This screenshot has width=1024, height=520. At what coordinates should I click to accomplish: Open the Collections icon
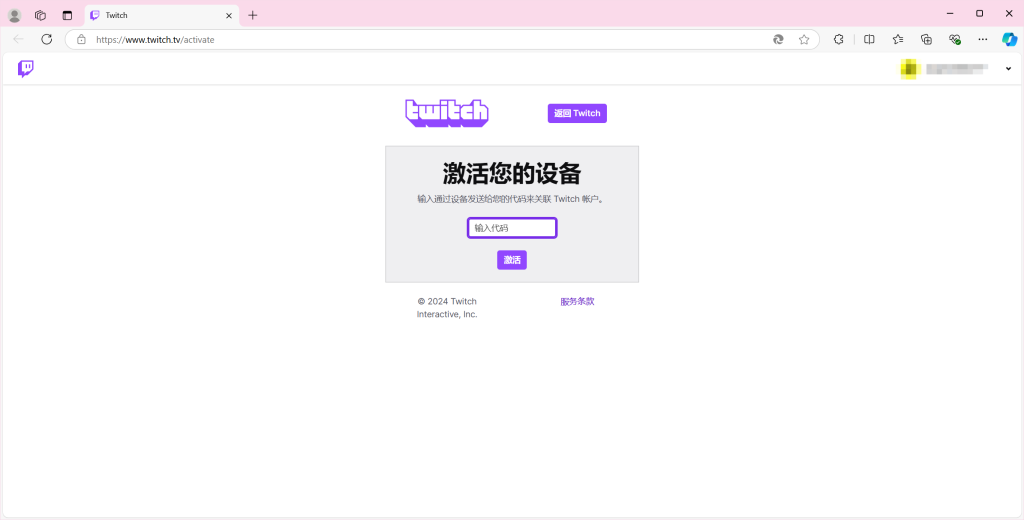(x=926, y=39)
